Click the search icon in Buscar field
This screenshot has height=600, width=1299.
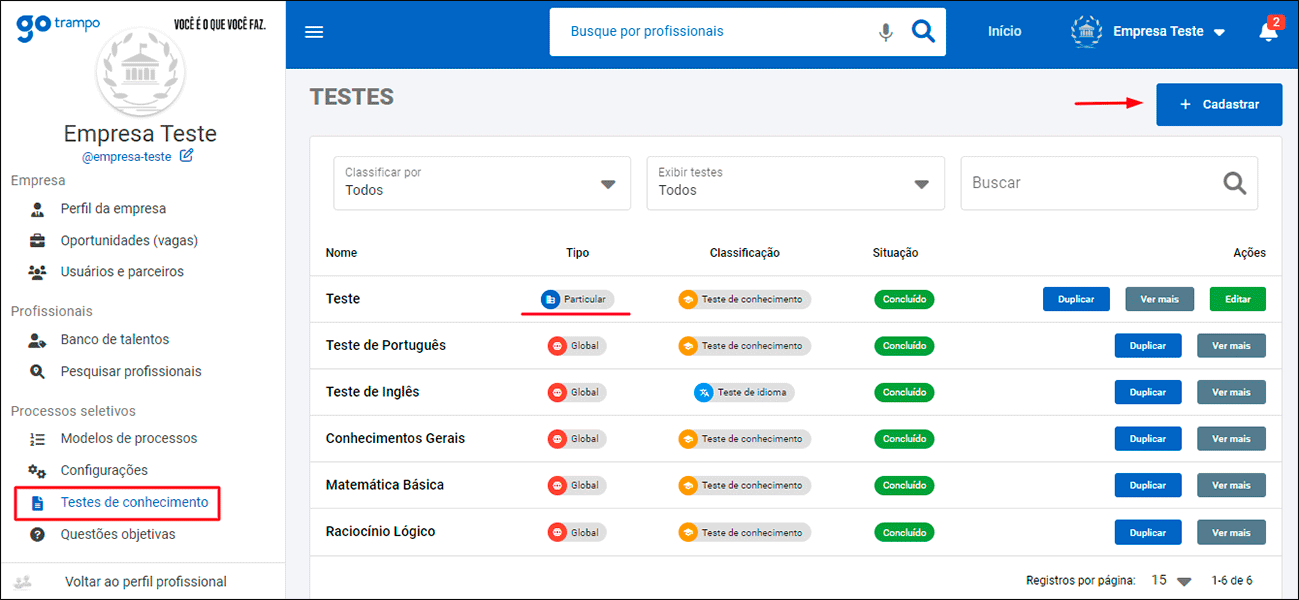[x=1235, y=183]
